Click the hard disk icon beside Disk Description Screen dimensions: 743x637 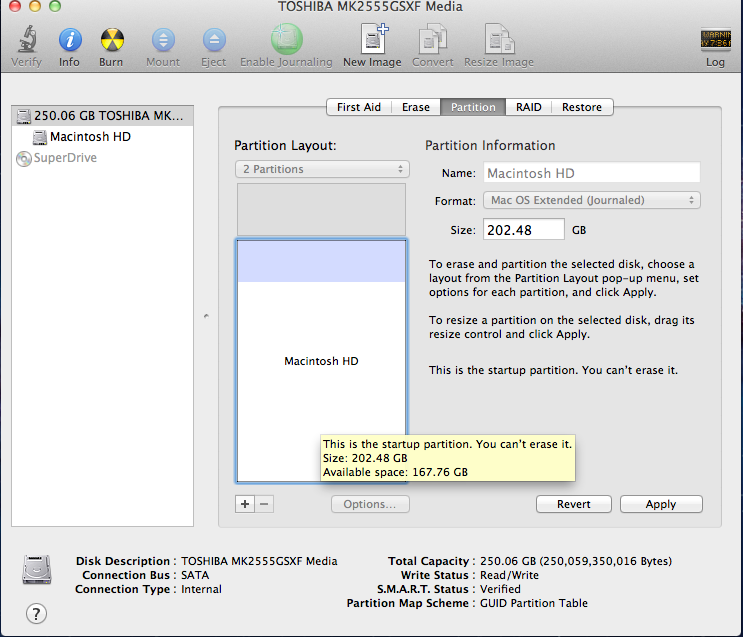[x=36, y=570]
